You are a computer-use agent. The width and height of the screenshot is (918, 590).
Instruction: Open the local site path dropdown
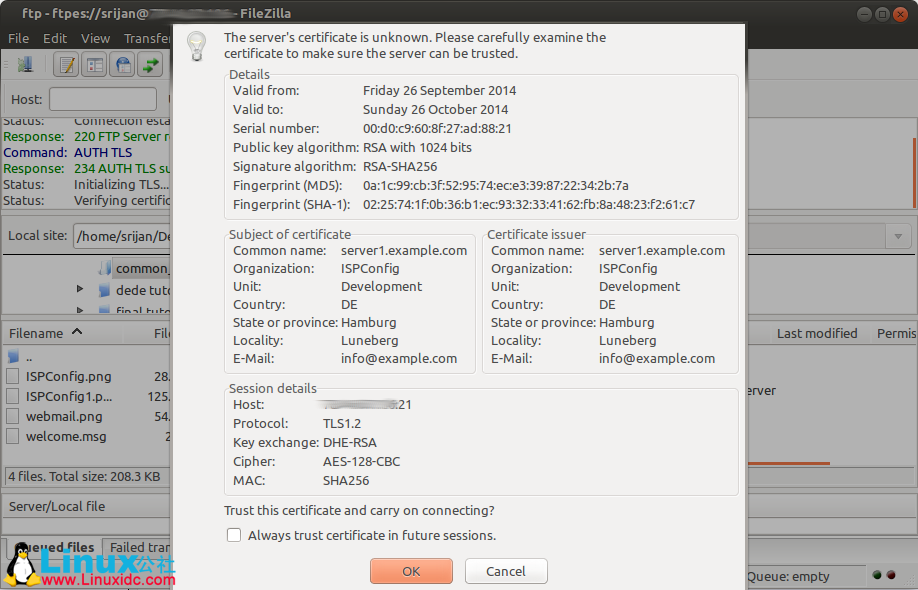pos(898,236)
